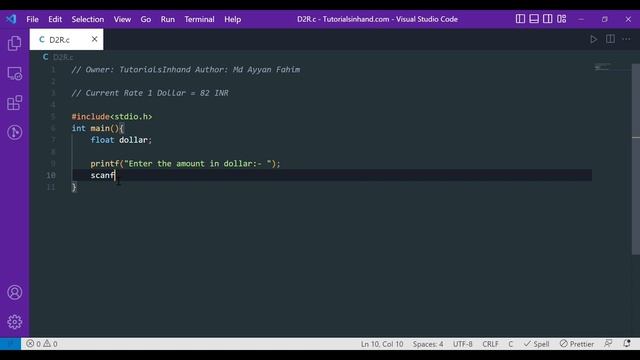Open the Manage gear menu
The width and height of the screenshot is (640, 360).
click(x=14, y=322)
